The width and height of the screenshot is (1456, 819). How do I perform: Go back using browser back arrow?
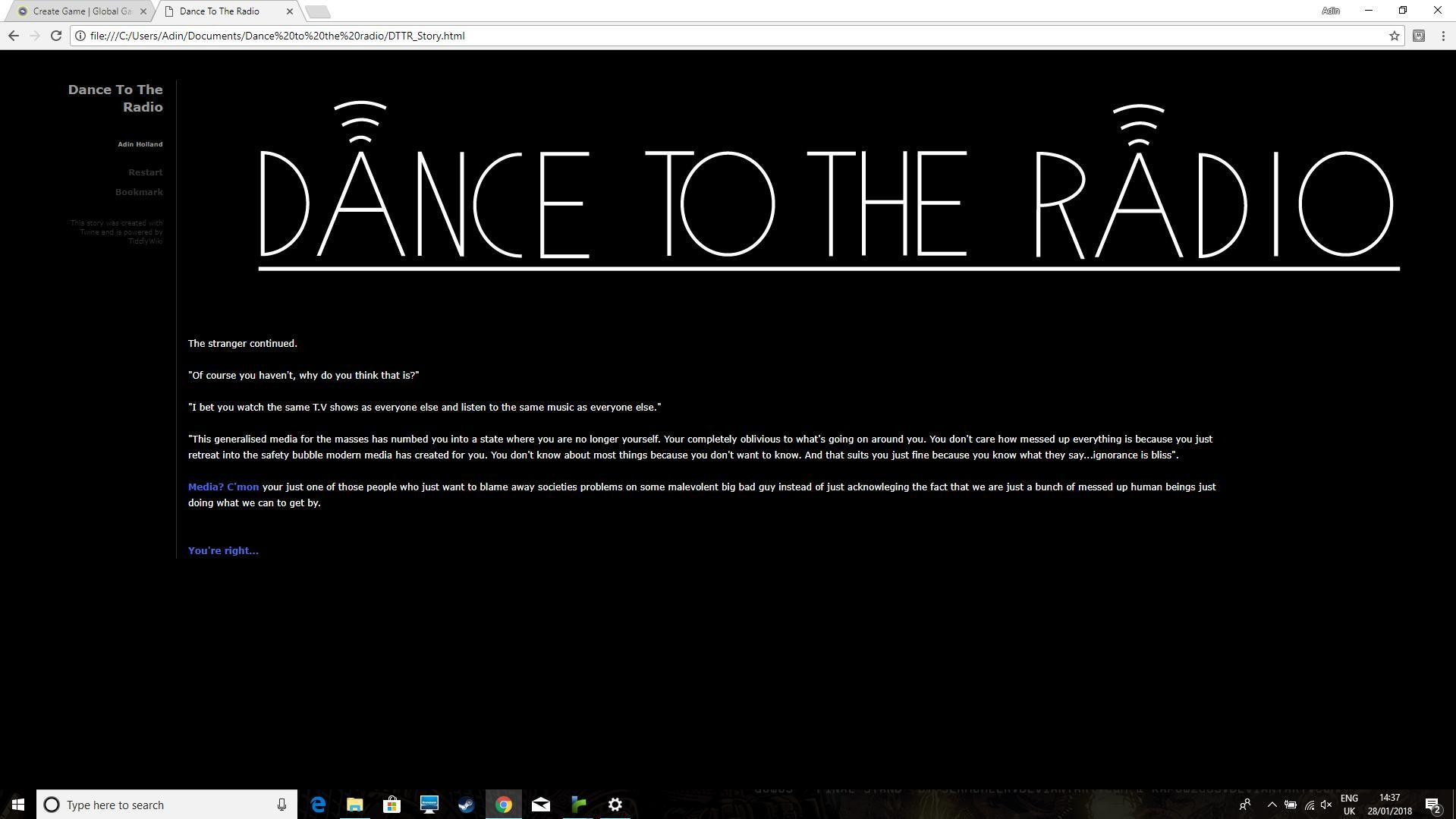click(x=13, y=36)
